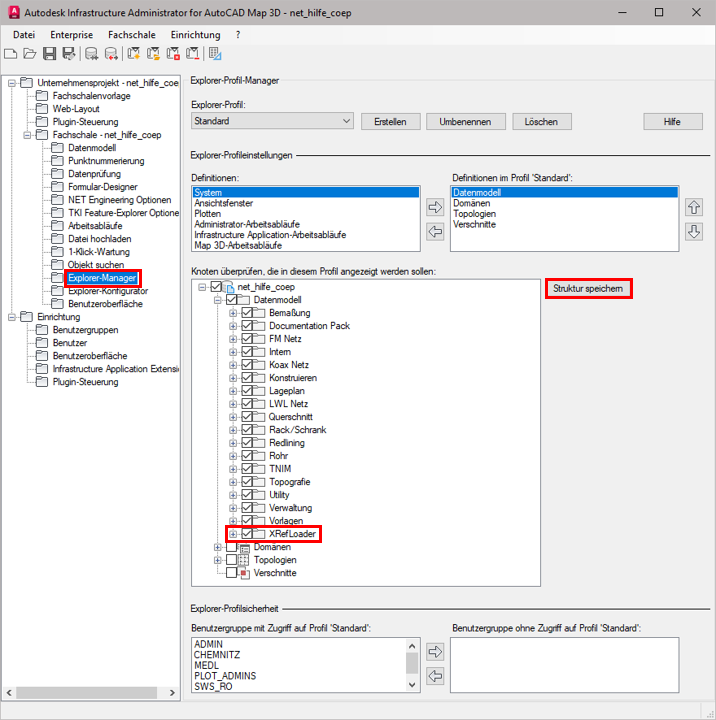Collapse the Datenmodell node in profile tree
This screenshot has width=716, height=720.
218,300
